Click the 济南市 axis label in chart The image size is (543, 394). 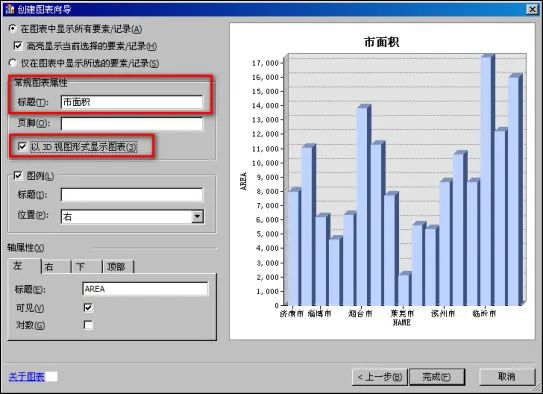292,314
